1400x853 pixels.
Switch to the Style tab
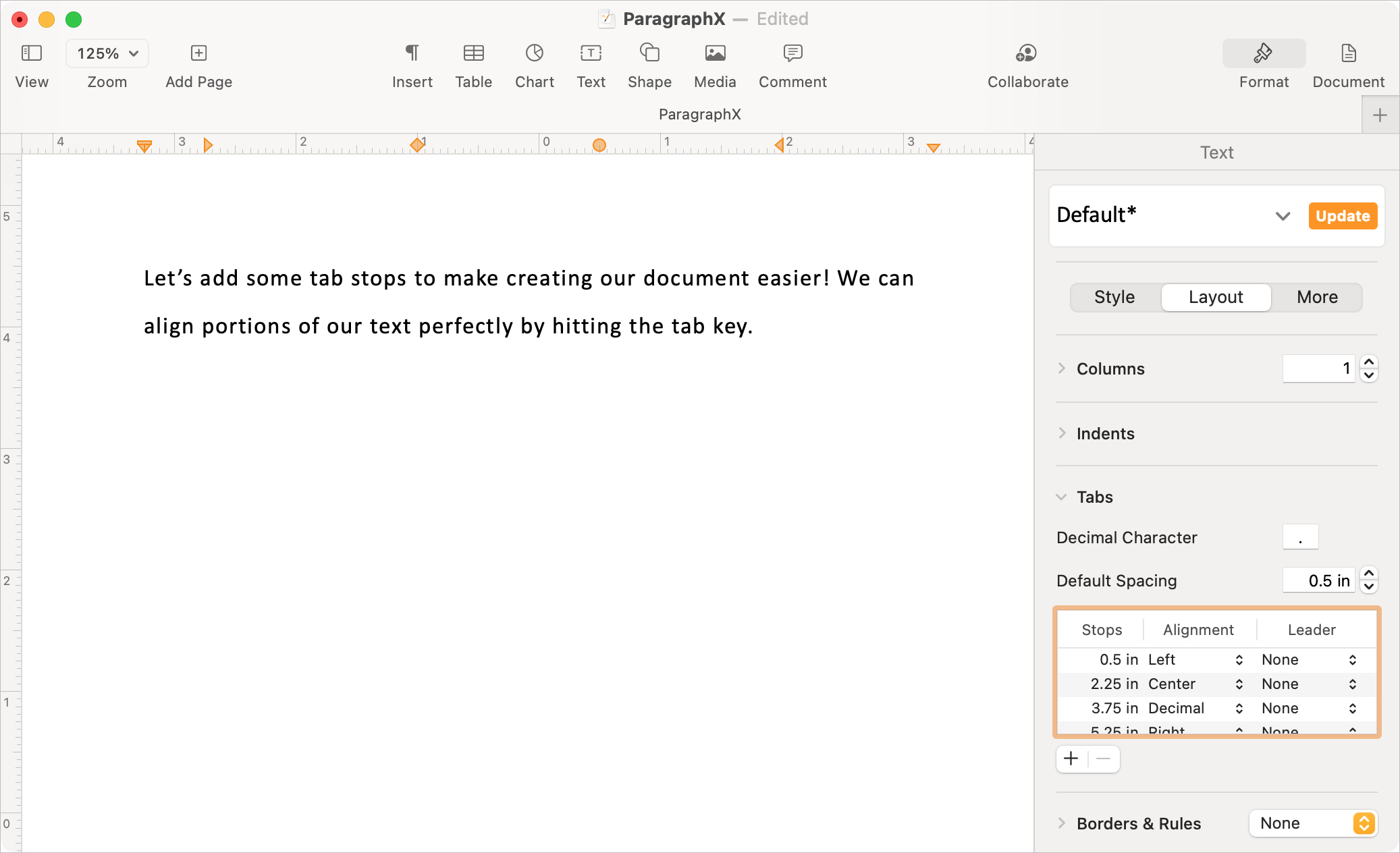(1114, 297)
